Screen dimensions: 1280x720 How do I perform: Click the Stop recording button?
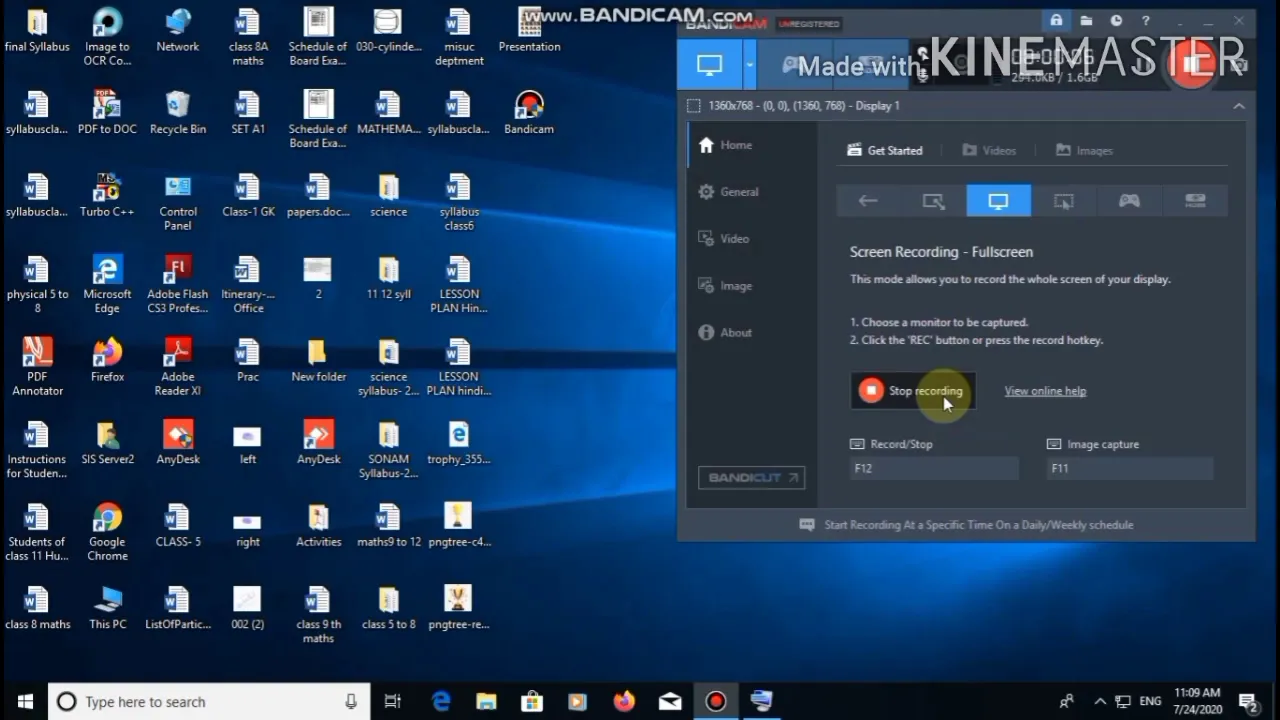(913, 391)
